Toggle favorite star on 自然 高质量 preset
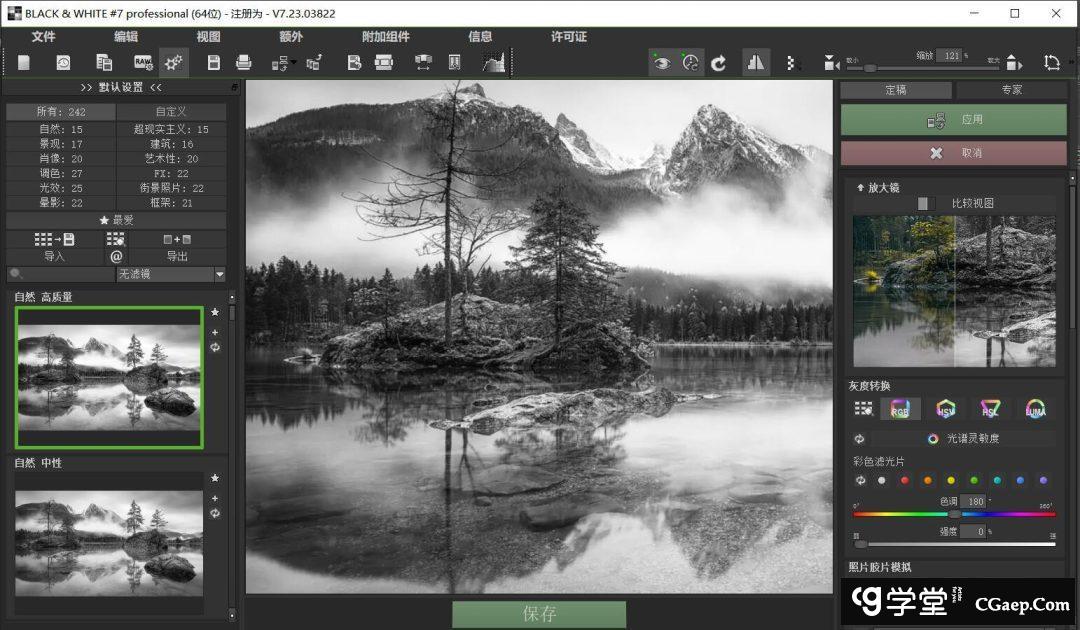 [x=215, y=312]
